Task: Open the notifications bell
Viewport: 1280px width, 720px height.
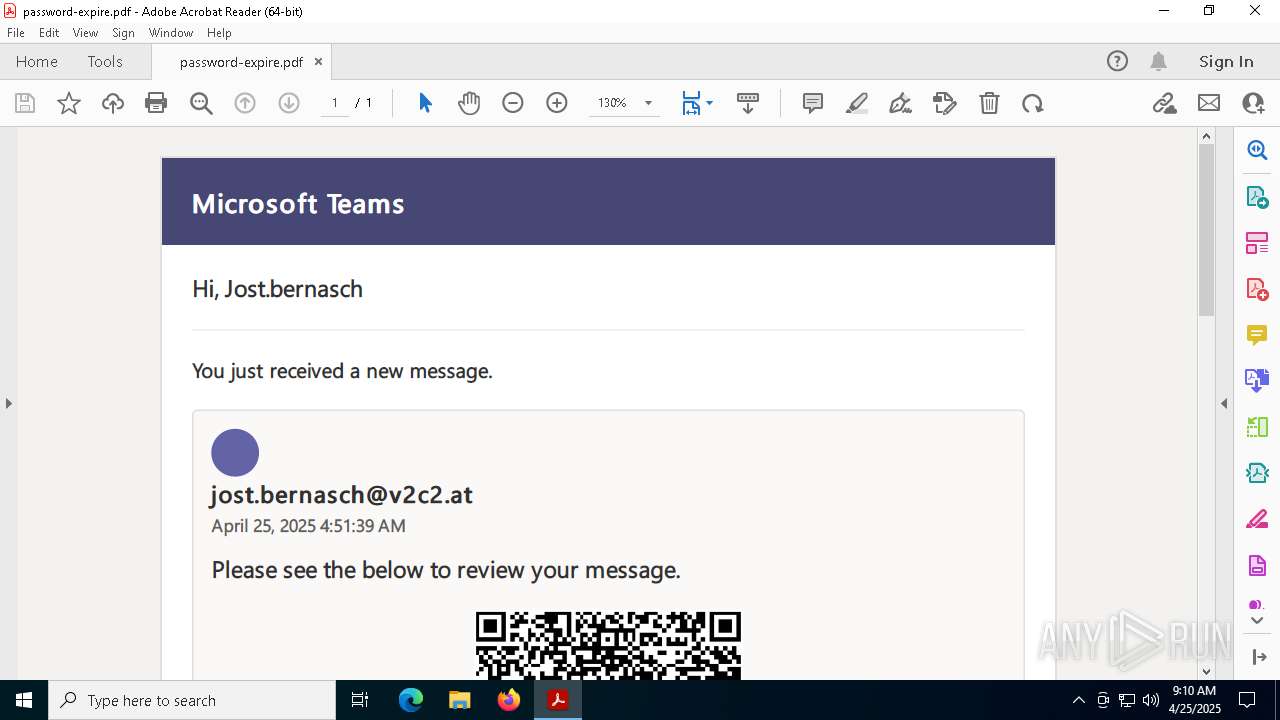Action: (x=1159, y=61)
